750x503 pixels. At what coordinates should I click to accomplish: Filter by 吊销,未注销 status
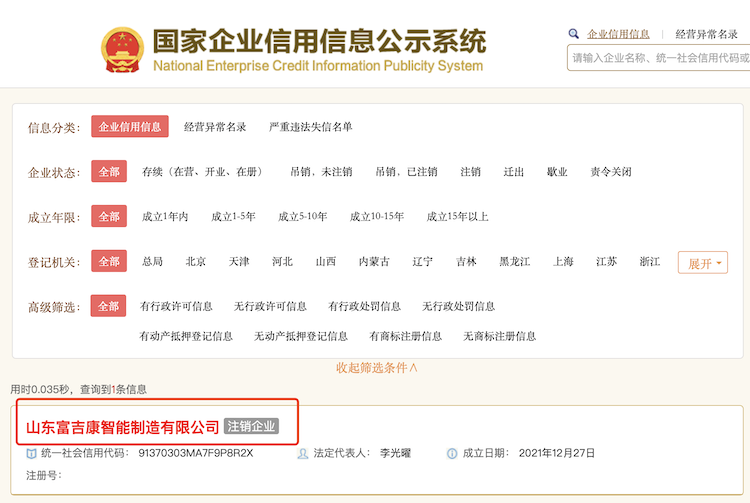(x=321, y=172)
